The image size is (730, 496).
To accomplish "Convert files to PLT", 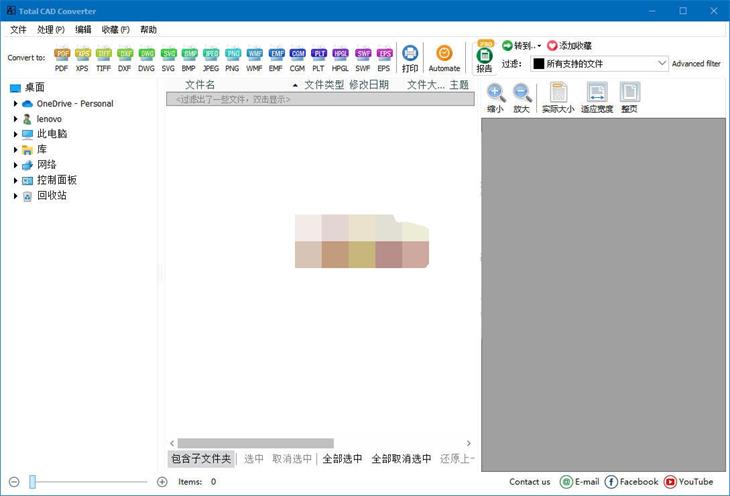I will [318, 60].
